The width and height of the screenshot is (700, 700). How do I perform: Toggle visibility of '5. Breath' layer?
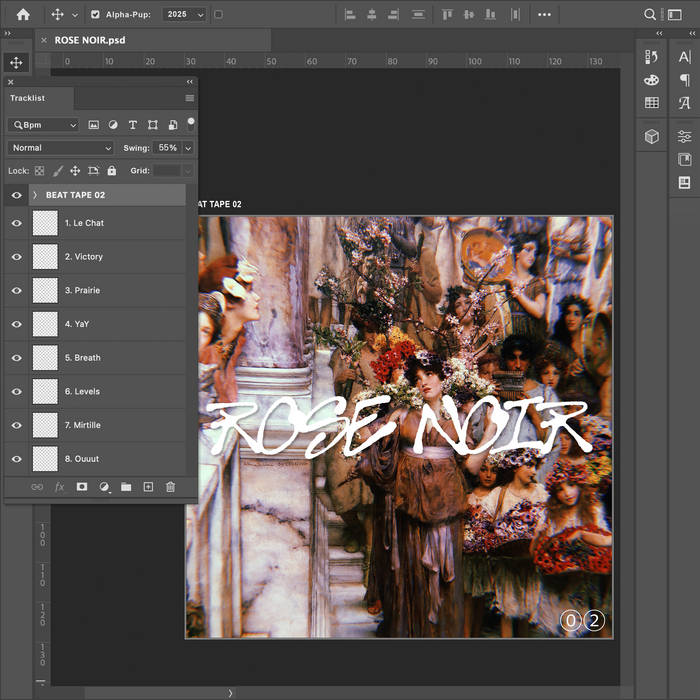coord(16,358)
